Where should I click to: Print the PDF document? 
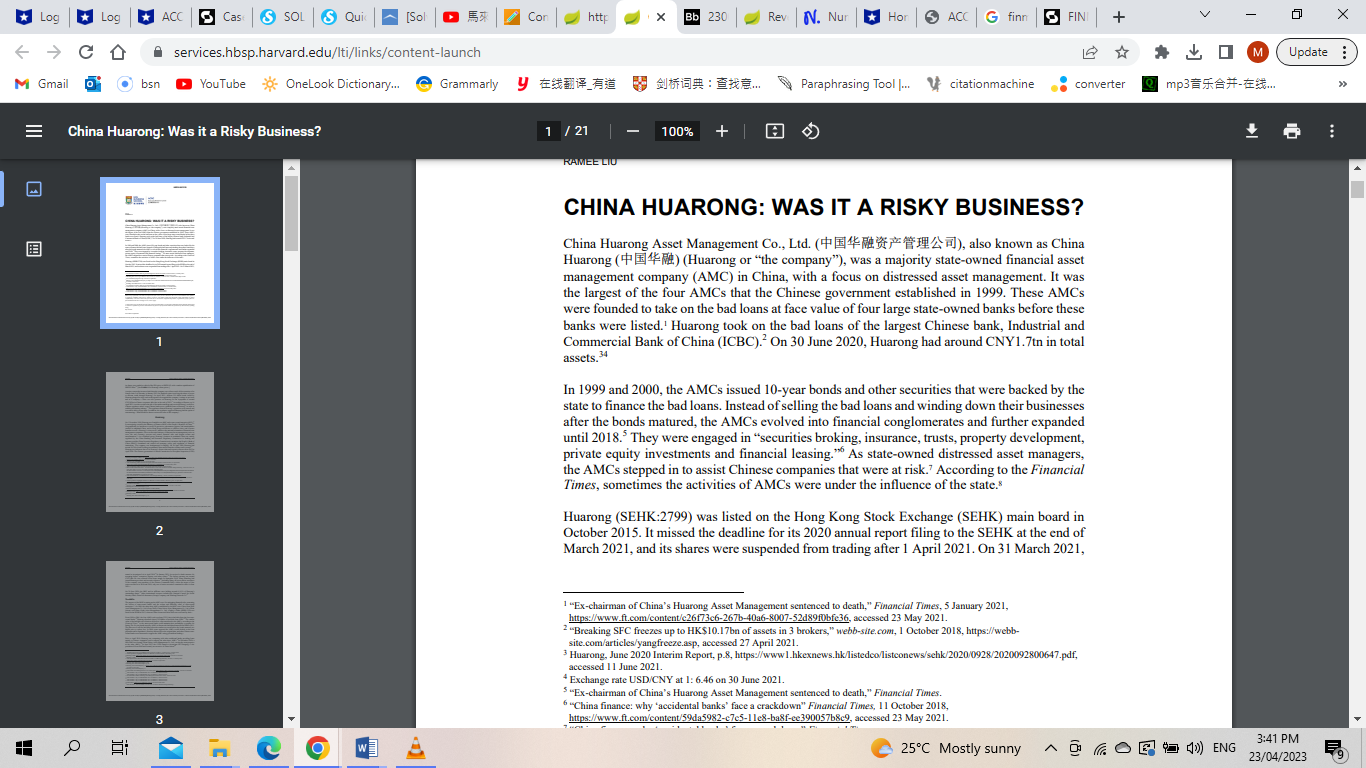(1292, 131)
